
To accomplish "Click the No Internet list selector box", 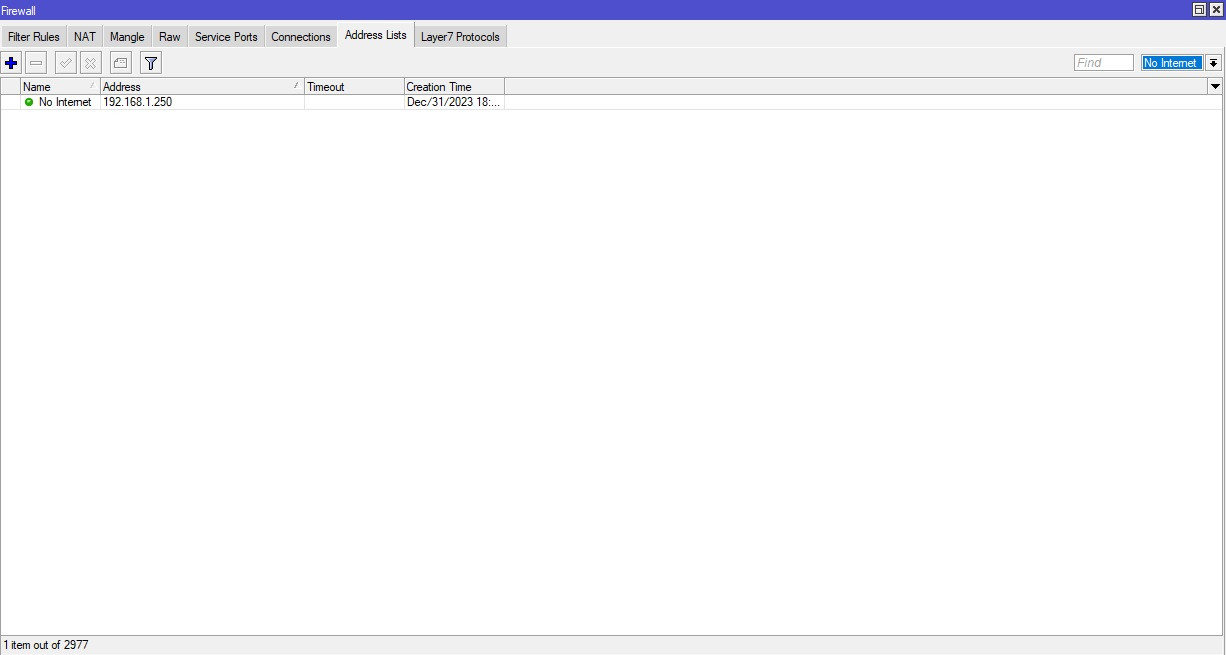I will click(x=1171, y=63).
